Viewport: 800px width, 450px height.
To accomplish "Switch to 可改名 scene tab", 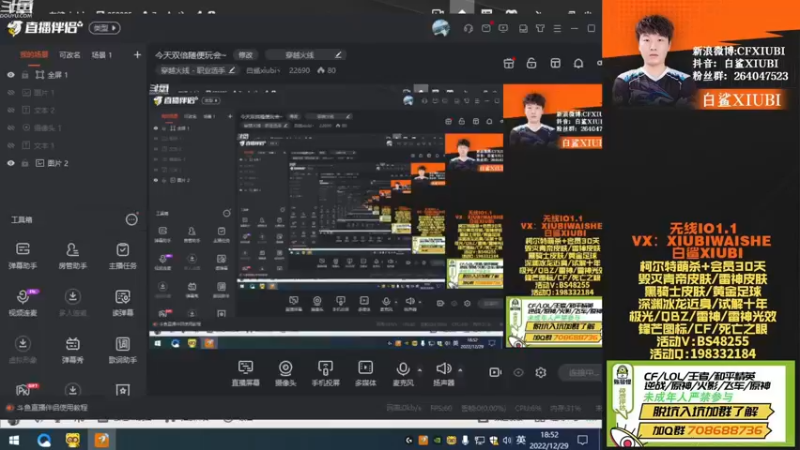I will click(70, 55).
